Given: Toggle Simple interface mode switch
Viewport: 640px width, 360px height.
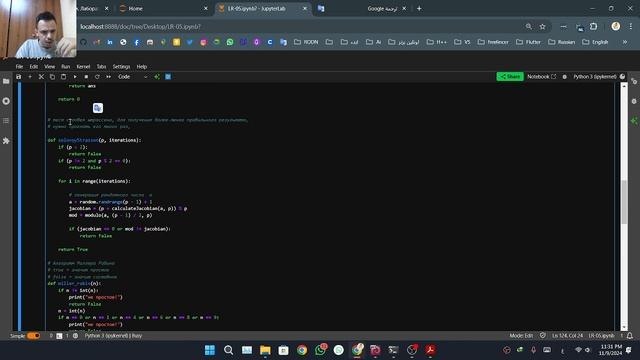Looking at the screenshot, I should 33,336.
